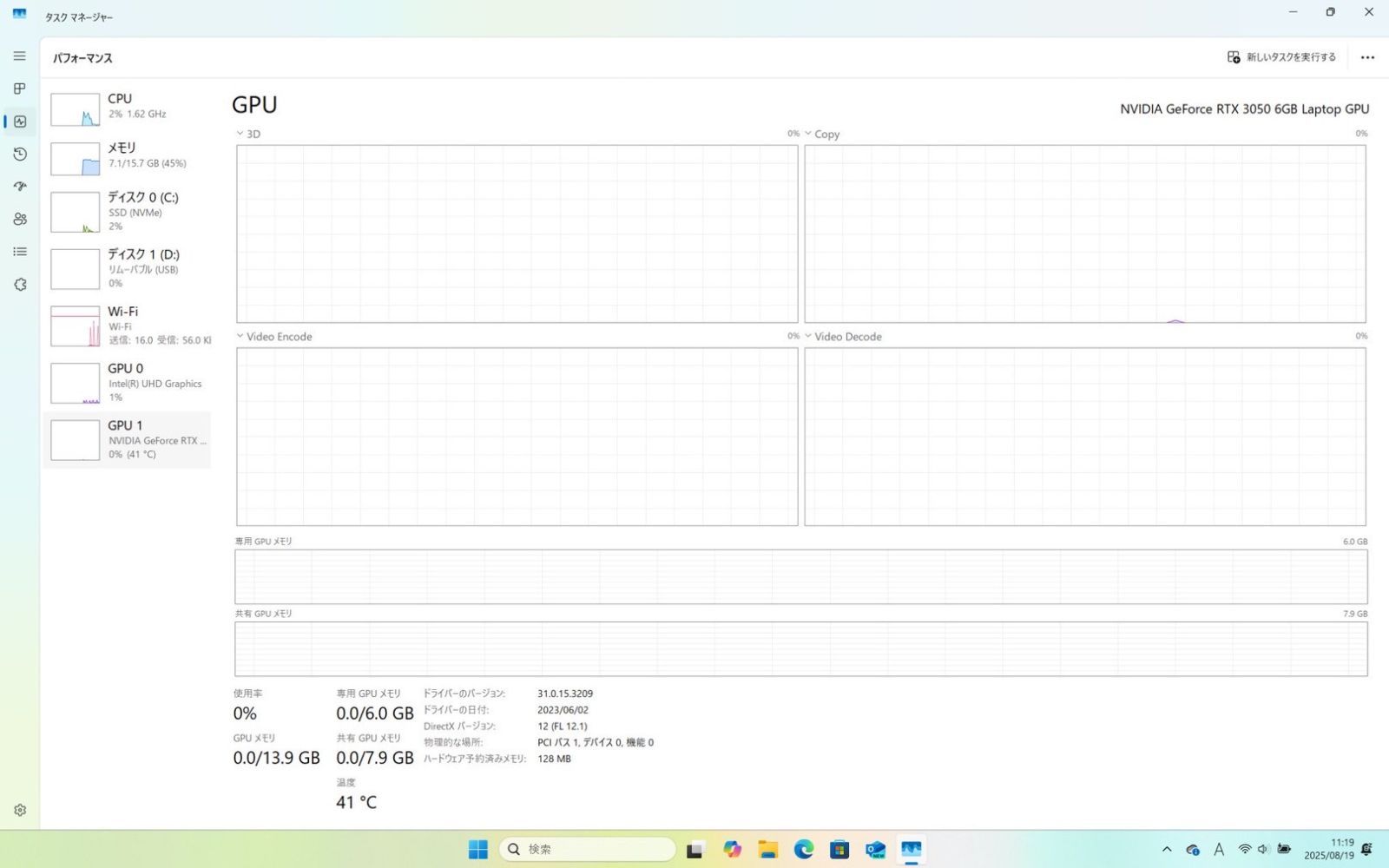Click the 専用 GPU メモリ graph
This screenshot has height=868, width=1389.
point(800,576)
